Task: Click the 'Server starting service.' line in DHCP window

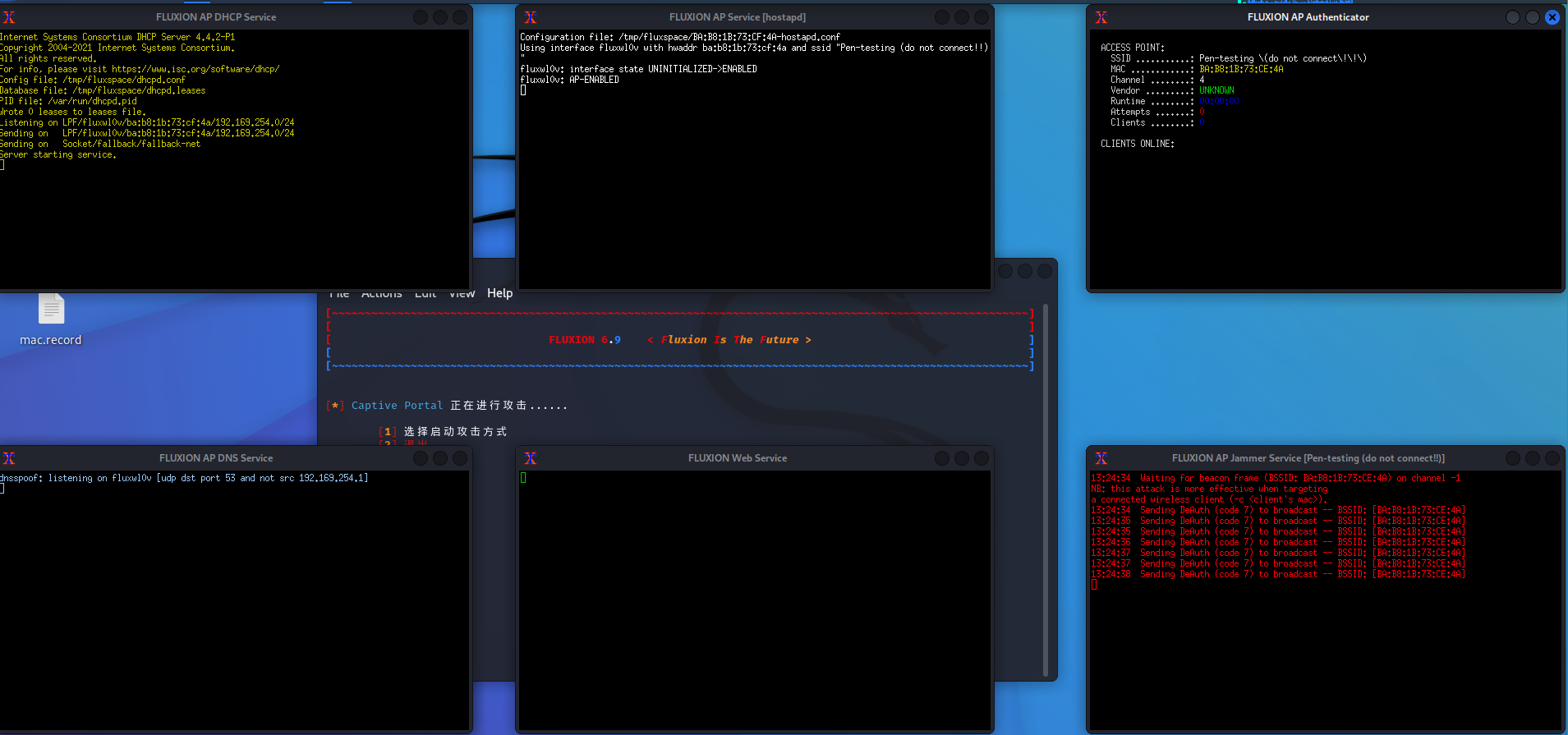Action: (x=58, y=154)
